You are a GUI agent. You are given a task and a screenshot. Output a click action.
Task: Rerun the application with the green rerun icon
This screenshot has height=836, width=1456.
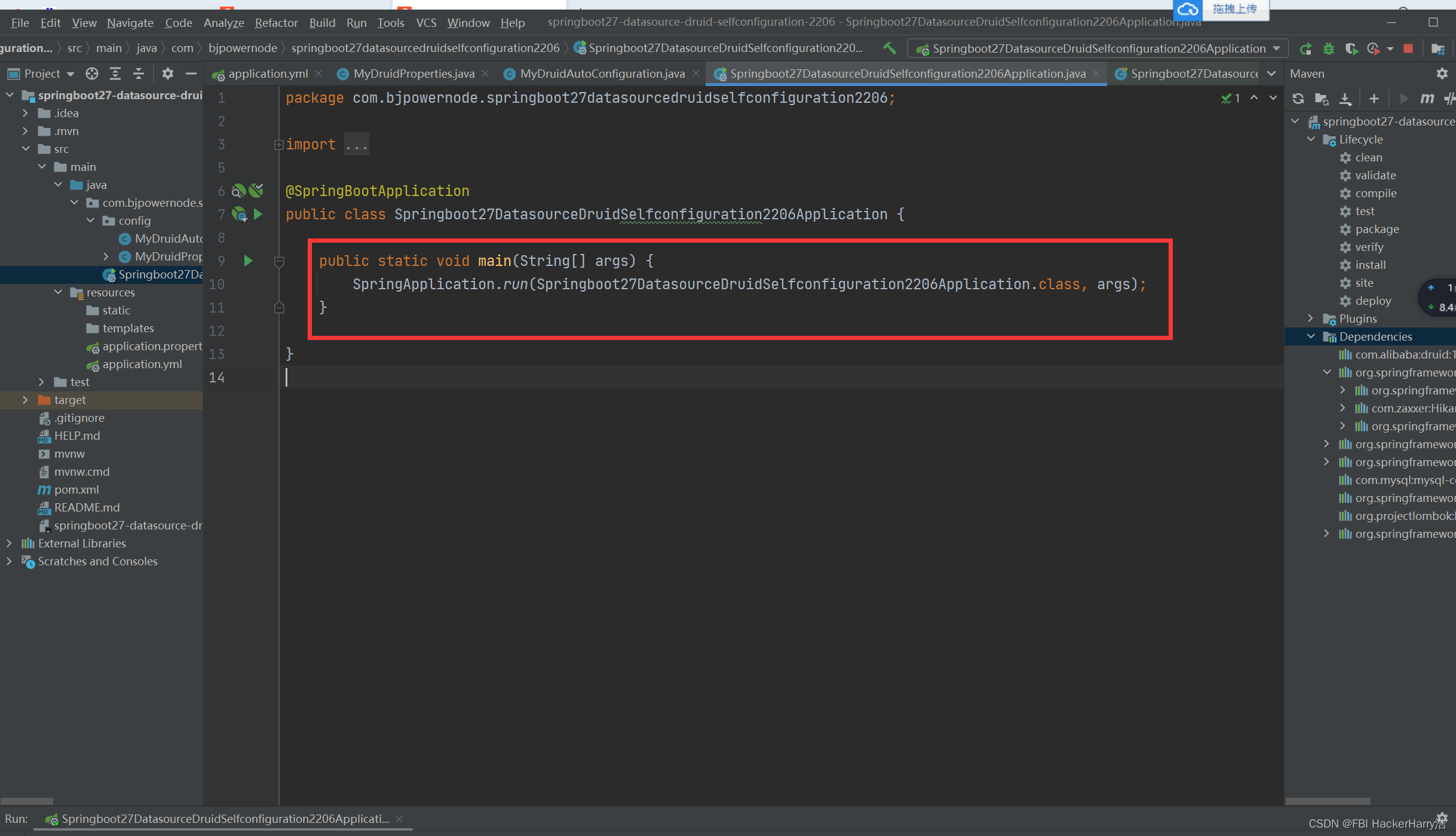click(1305, 48)
